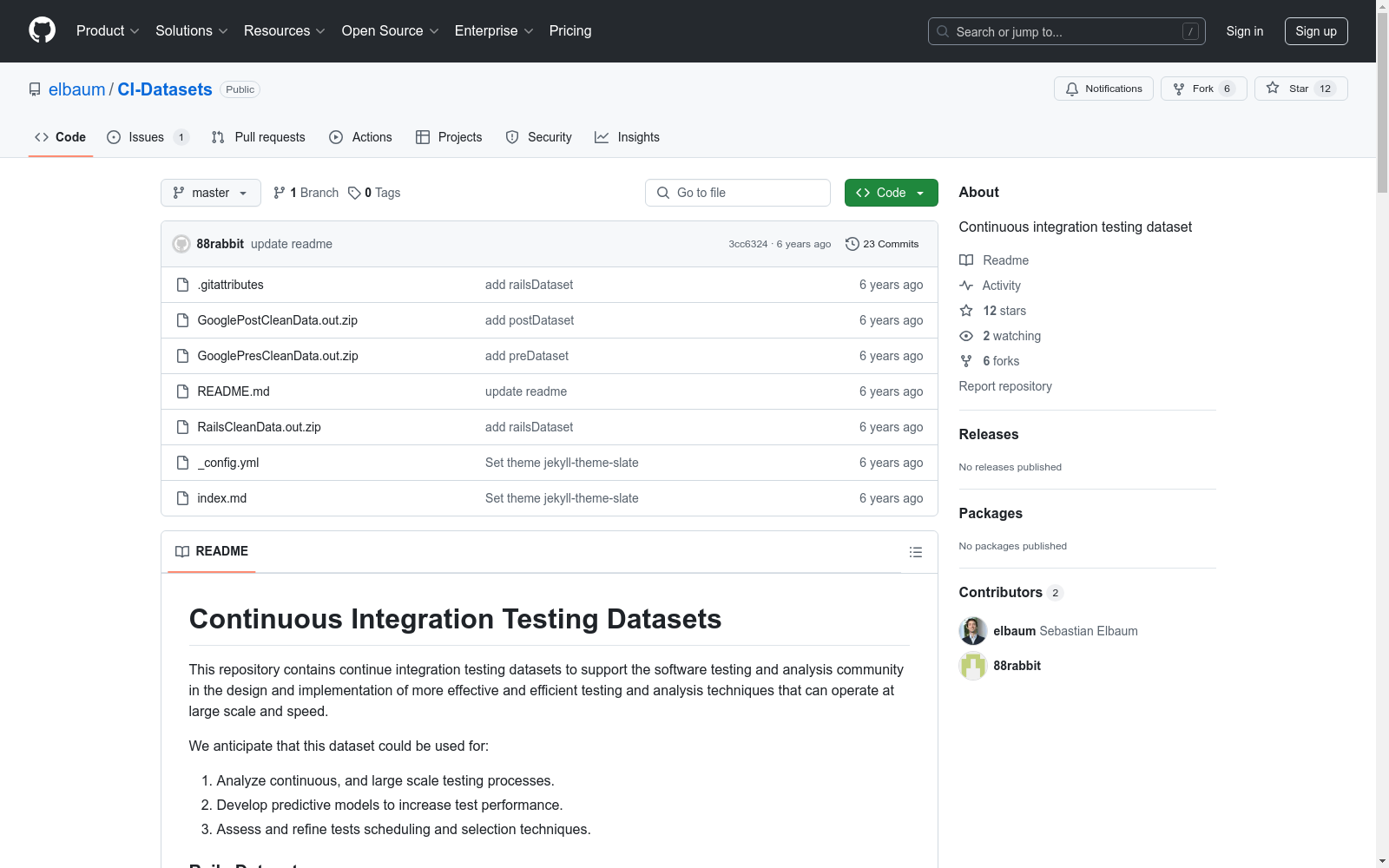Open the Report repository link
The height and width of the screenshot is (868, 1389).
coord(1005,386)
